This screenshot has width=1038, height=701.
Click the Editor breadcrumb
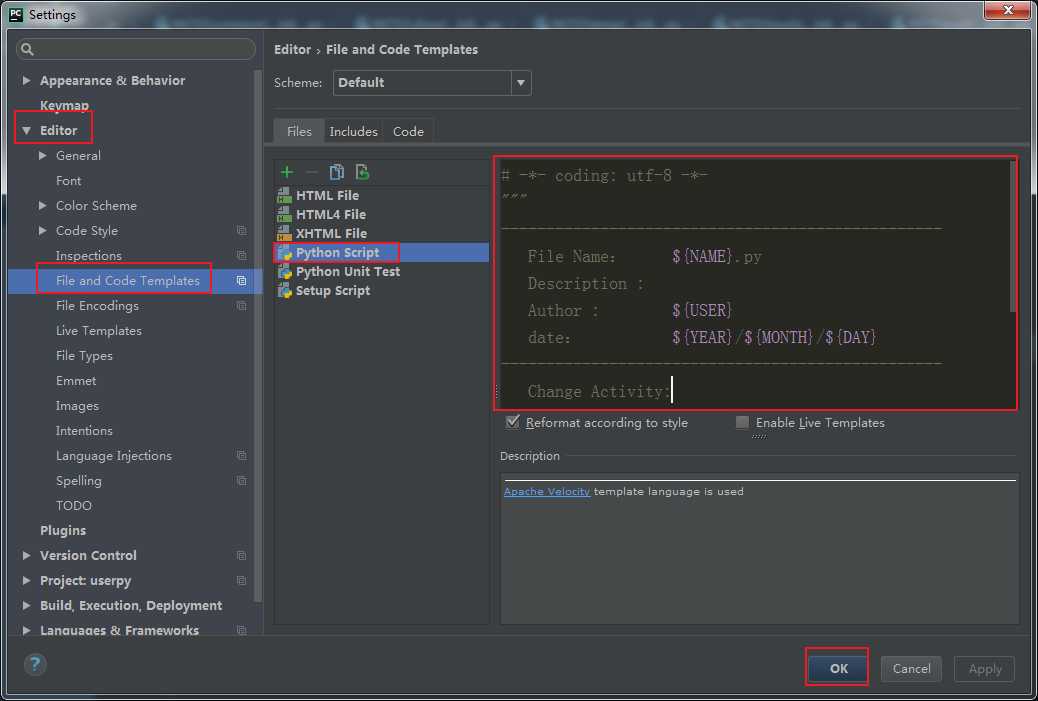click(292, 50)
